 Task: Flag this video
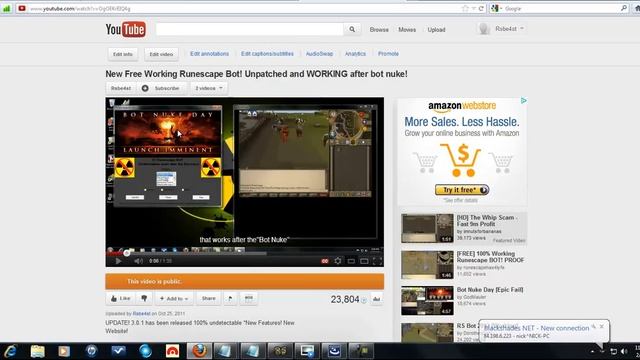pyautogui.click(x=230, y=298)
